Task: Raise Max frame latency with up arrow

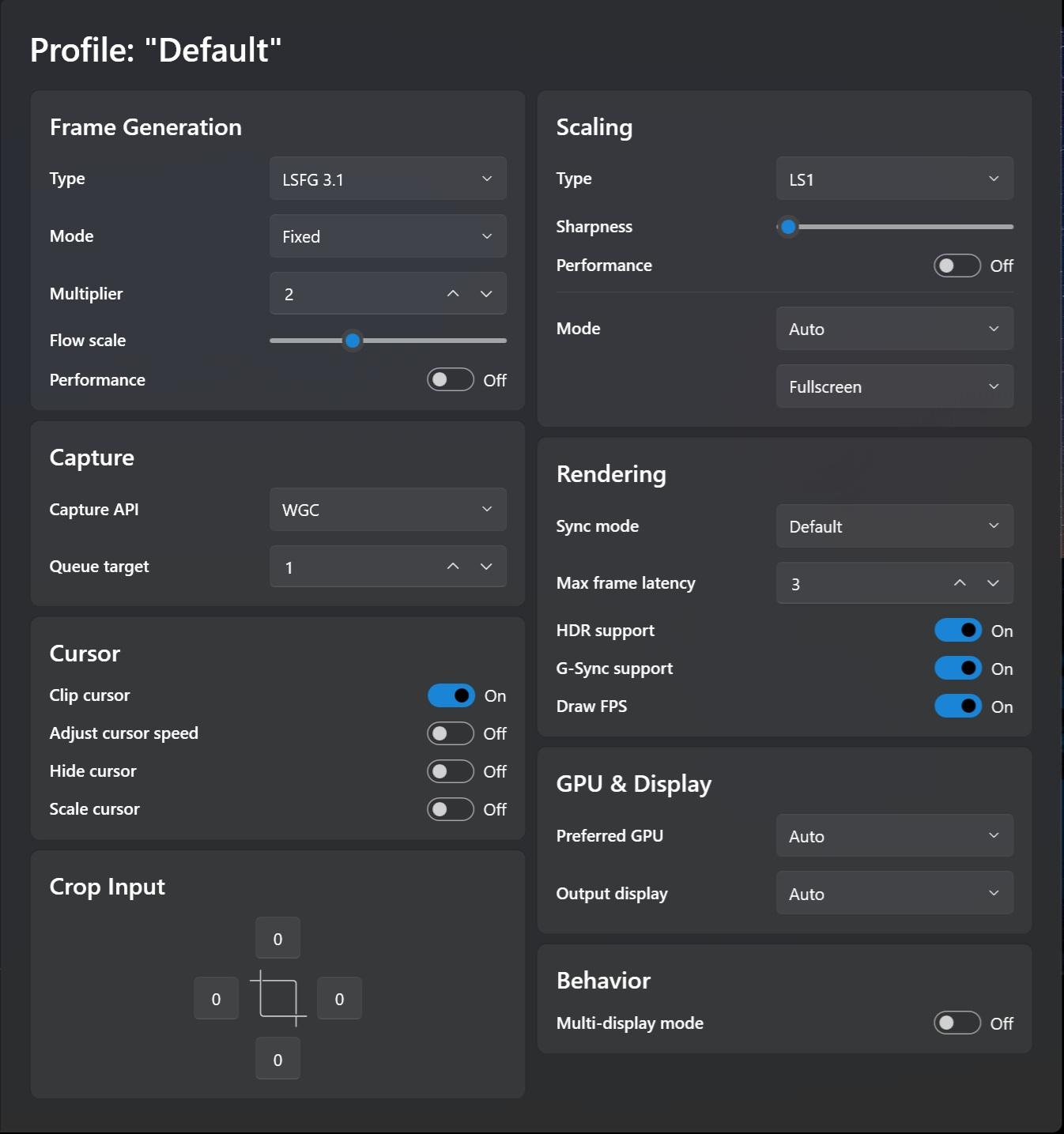Action: click(960, 583)
